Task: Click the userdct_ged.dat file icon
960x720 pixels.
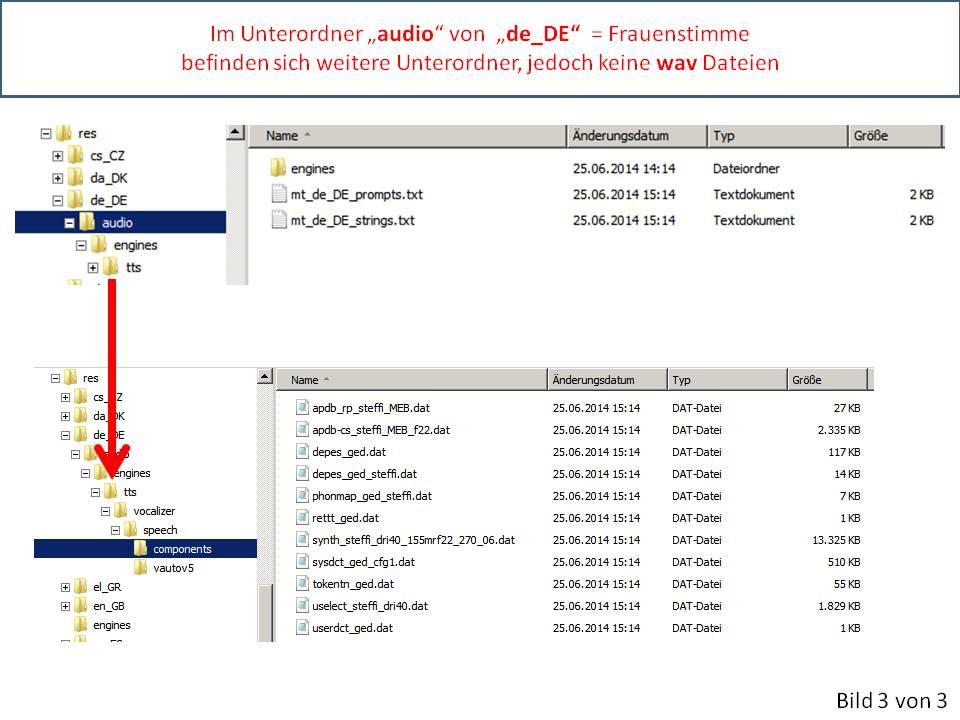Action: (303, 628)
